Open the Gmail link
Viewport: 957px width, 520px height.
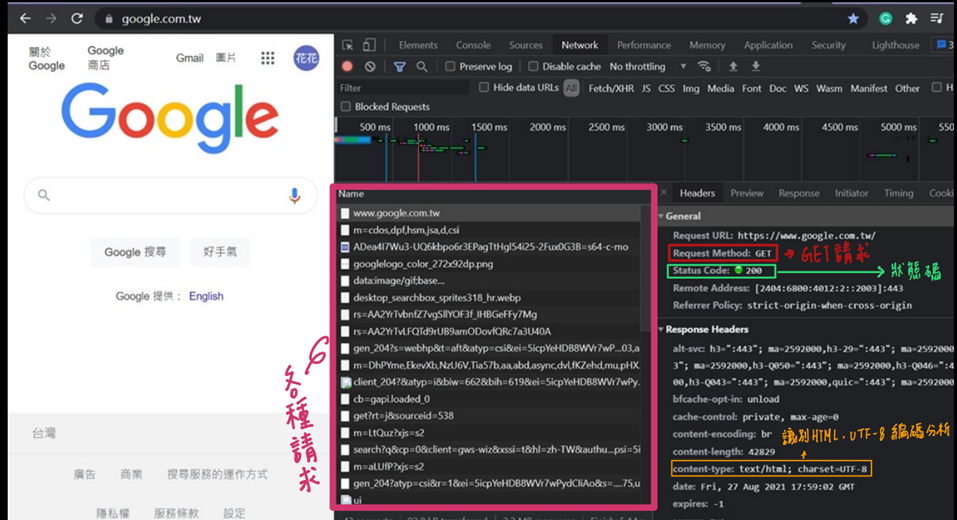tap(189, 58)
